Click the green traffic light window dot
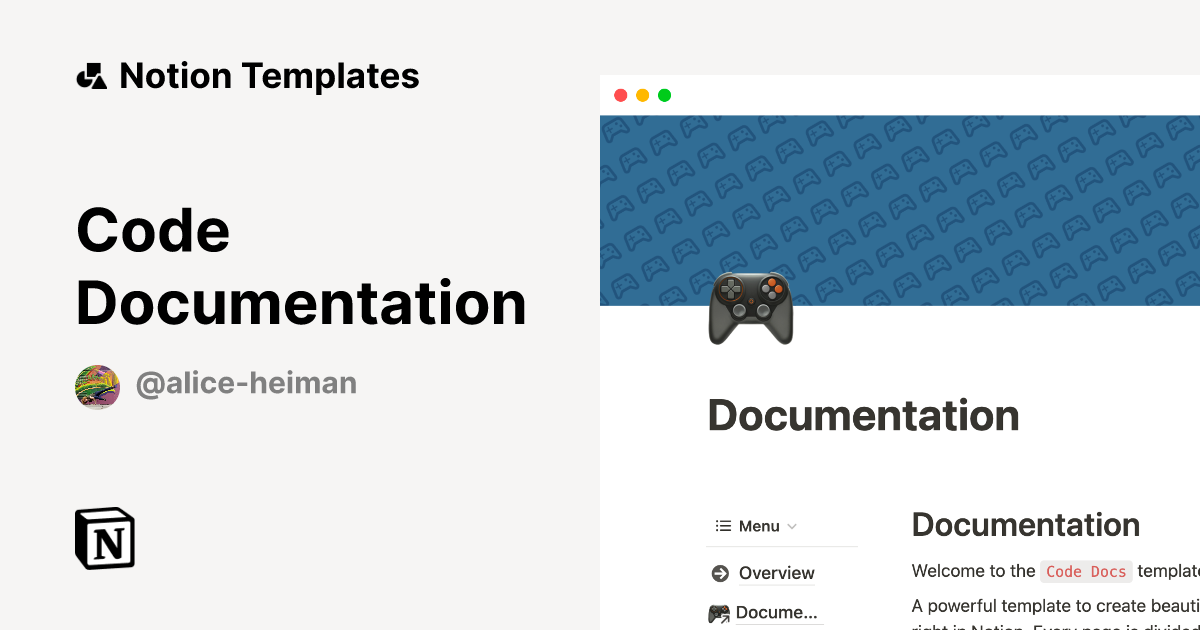 (664, 95)
